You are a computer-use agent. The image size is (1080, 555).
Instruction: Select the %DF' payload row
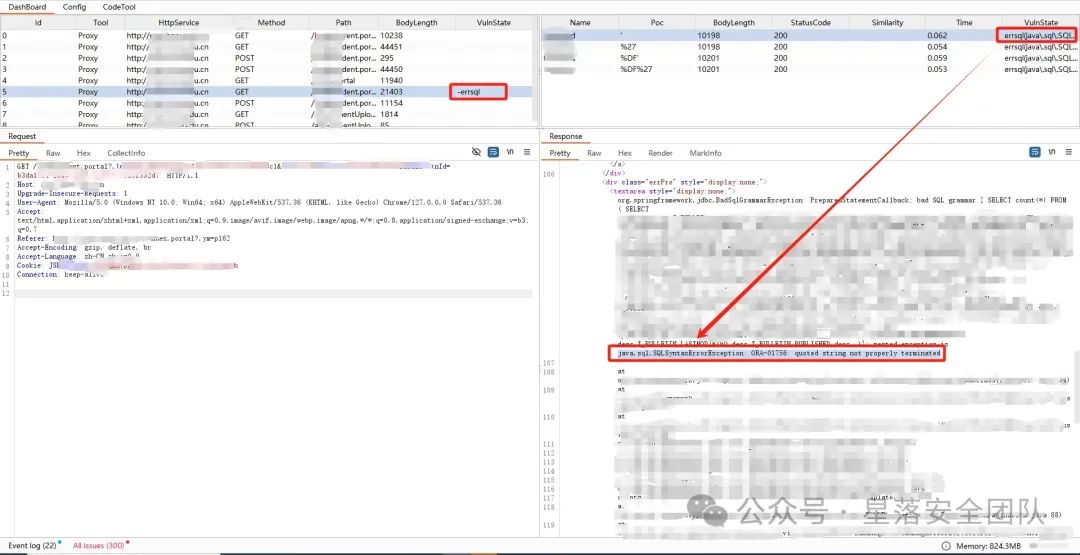[x=811, y=58]
